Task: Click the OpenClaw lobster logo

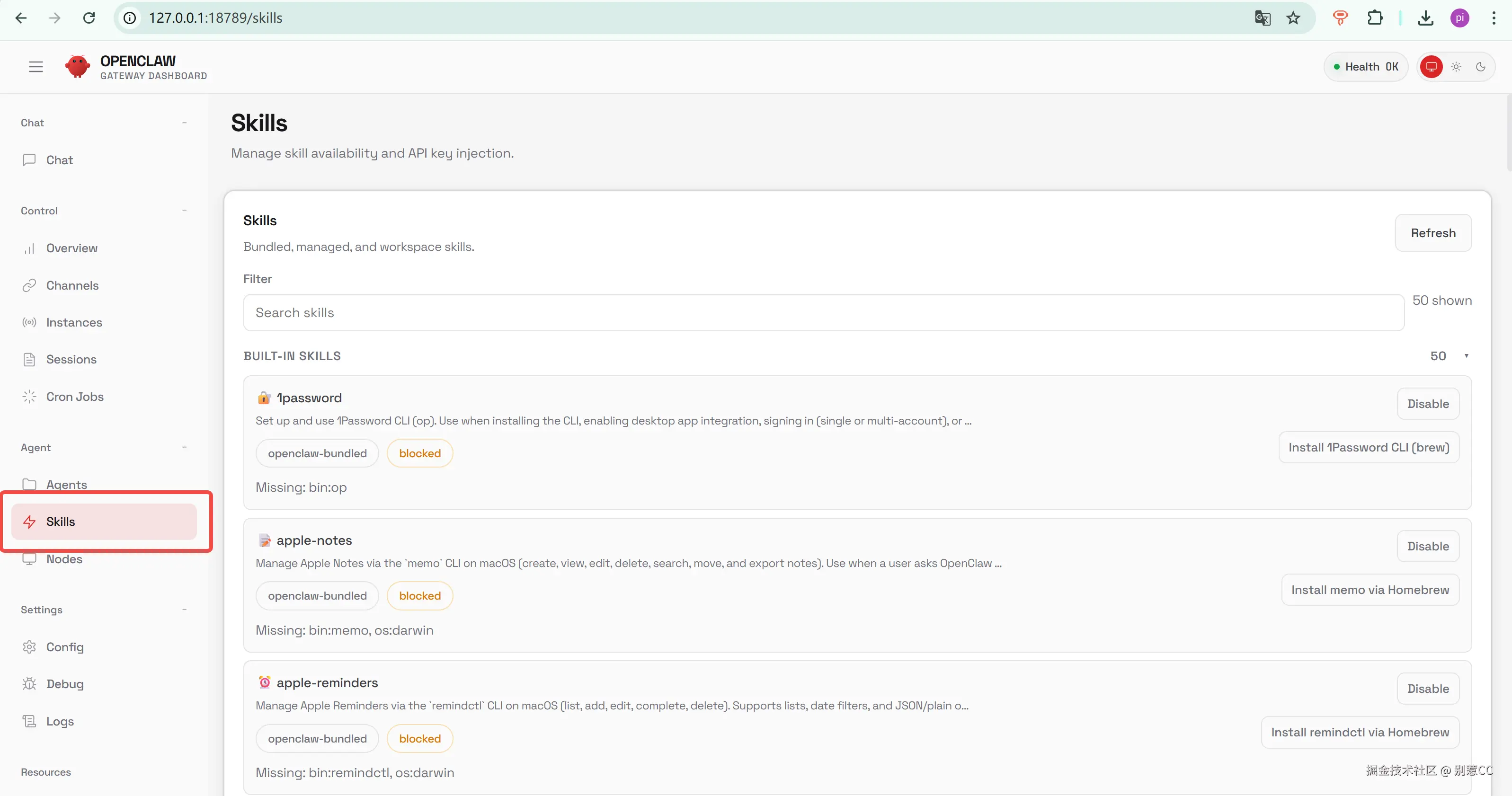Action: coord(78,67)
